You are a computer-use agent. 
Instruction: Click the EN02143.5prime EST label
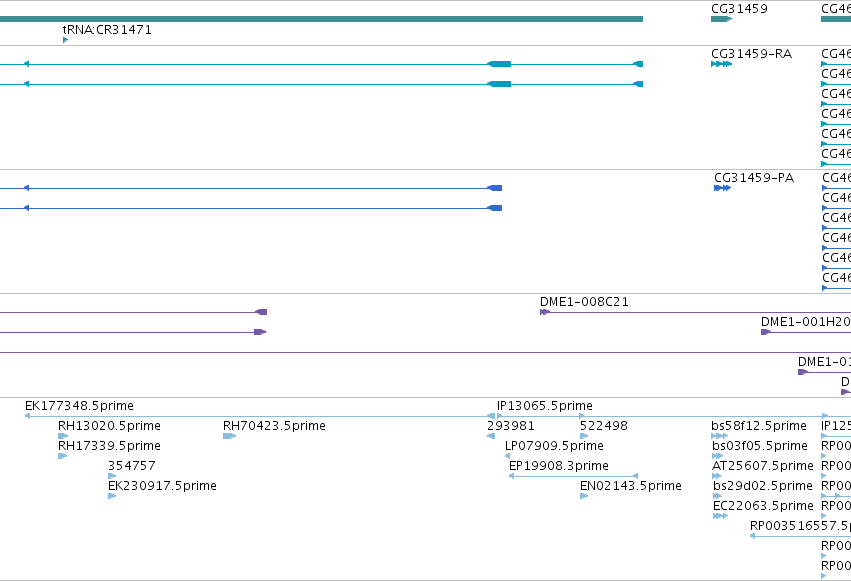pos(631,486)
